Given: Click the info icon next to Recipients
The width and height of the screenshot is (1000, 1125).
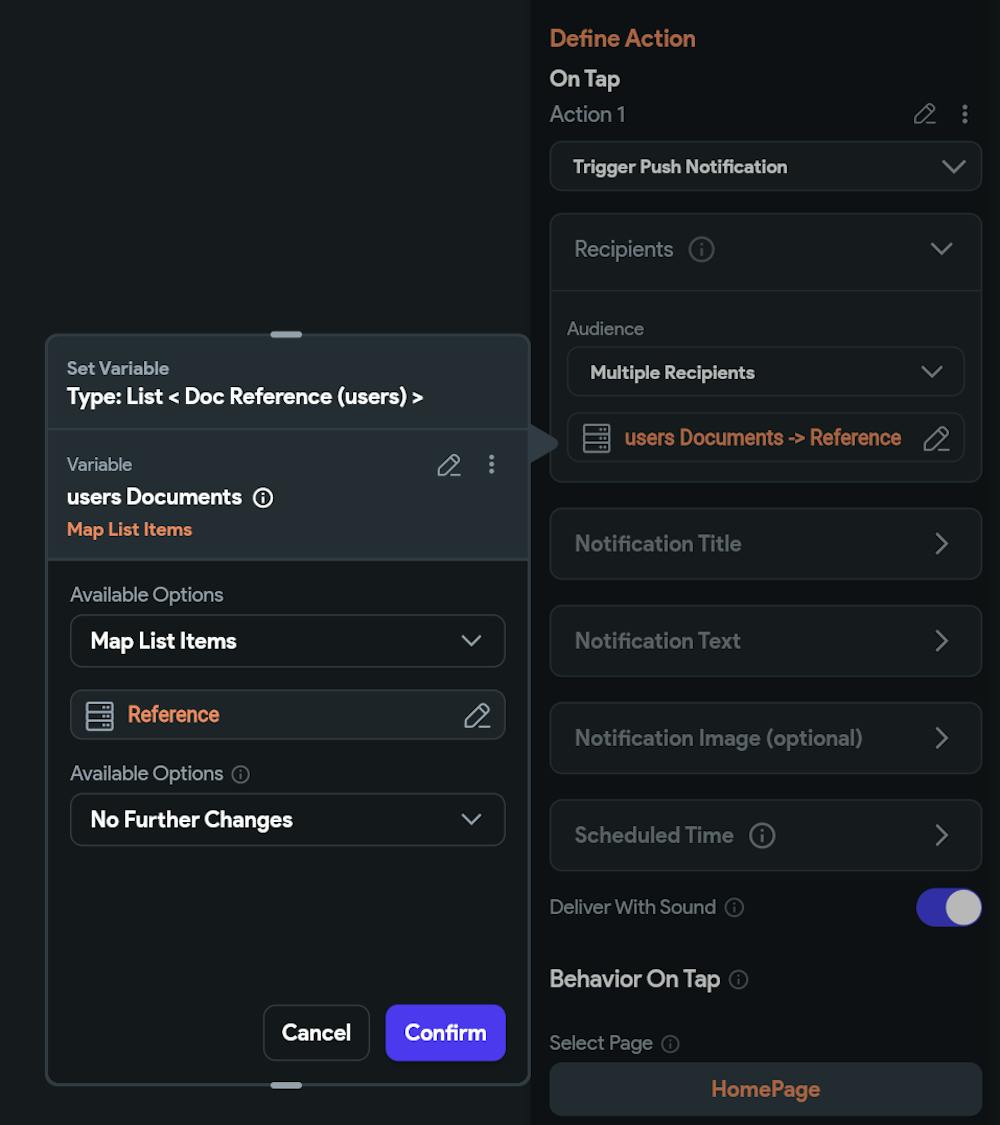Looking at the screenshot, I should [702, 249].
